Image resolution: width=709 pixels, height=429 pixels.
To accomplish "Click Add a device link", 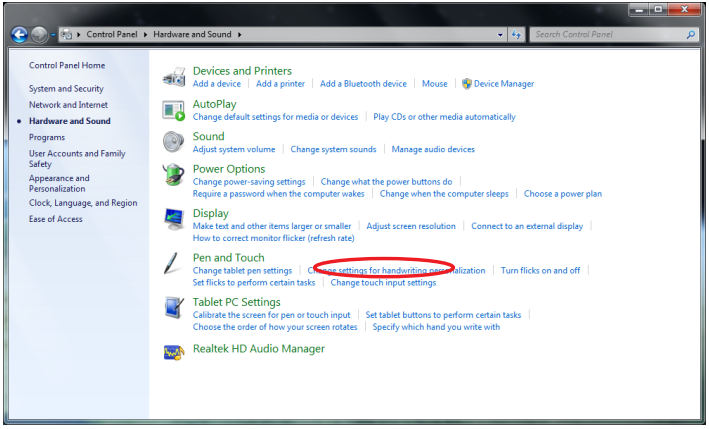I will [217, 84].
